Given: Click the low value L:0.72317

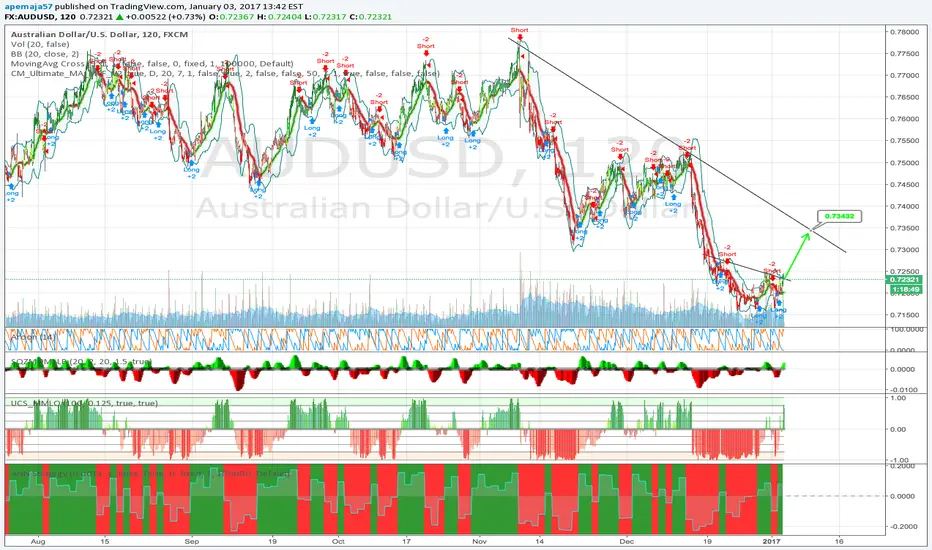Looking at the screenshot, I should tap(325, 17).
